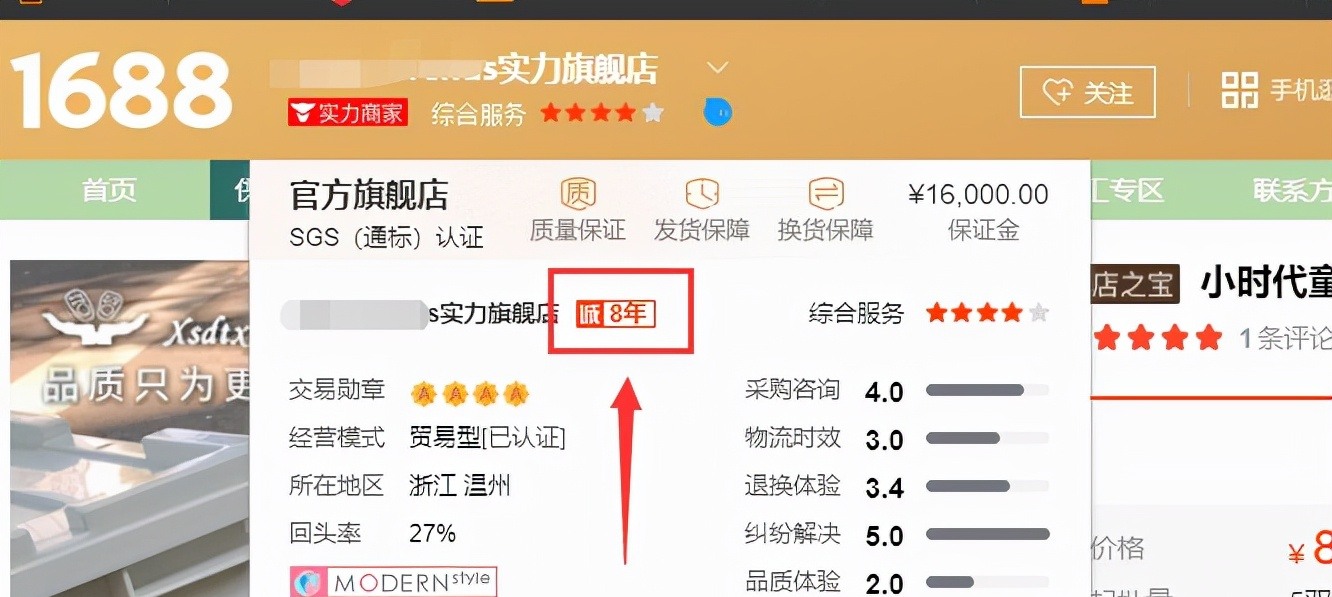
Task: Click the 关注 follow button
Action: pyautogui.click(x=1088, y=93)
